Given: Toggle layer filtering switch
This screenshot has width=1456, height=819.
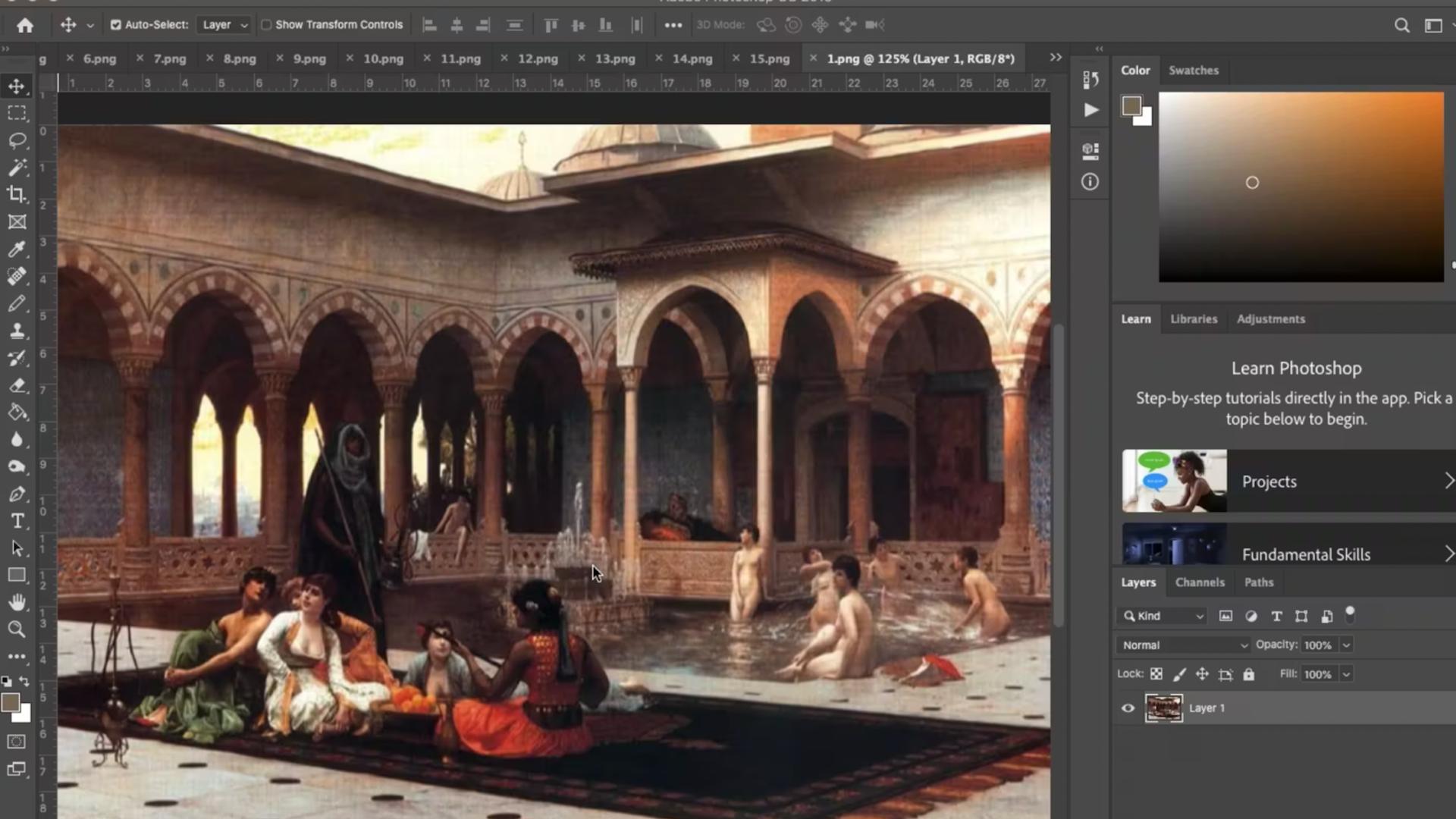Looking at the screenshot, I should (x=1350, y=615).
